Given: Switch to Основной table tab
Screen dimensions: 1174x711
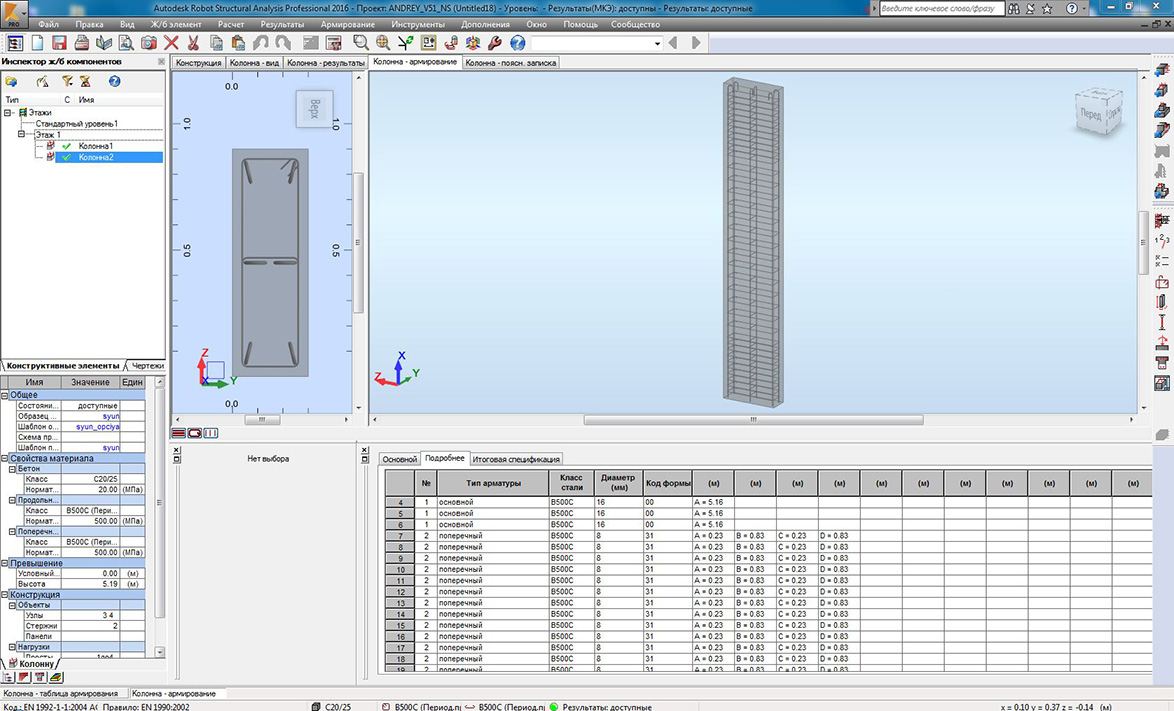Looking at the screenshot, I should (x=399, y=459).
